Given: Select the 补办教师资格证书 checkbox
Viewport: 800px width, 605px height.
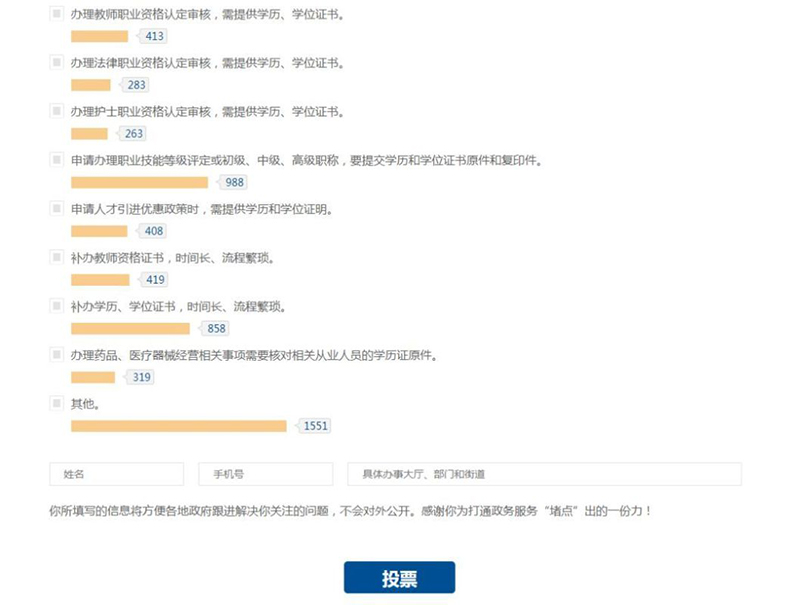Looking at the screenshot, I should (x=57, y=257).
